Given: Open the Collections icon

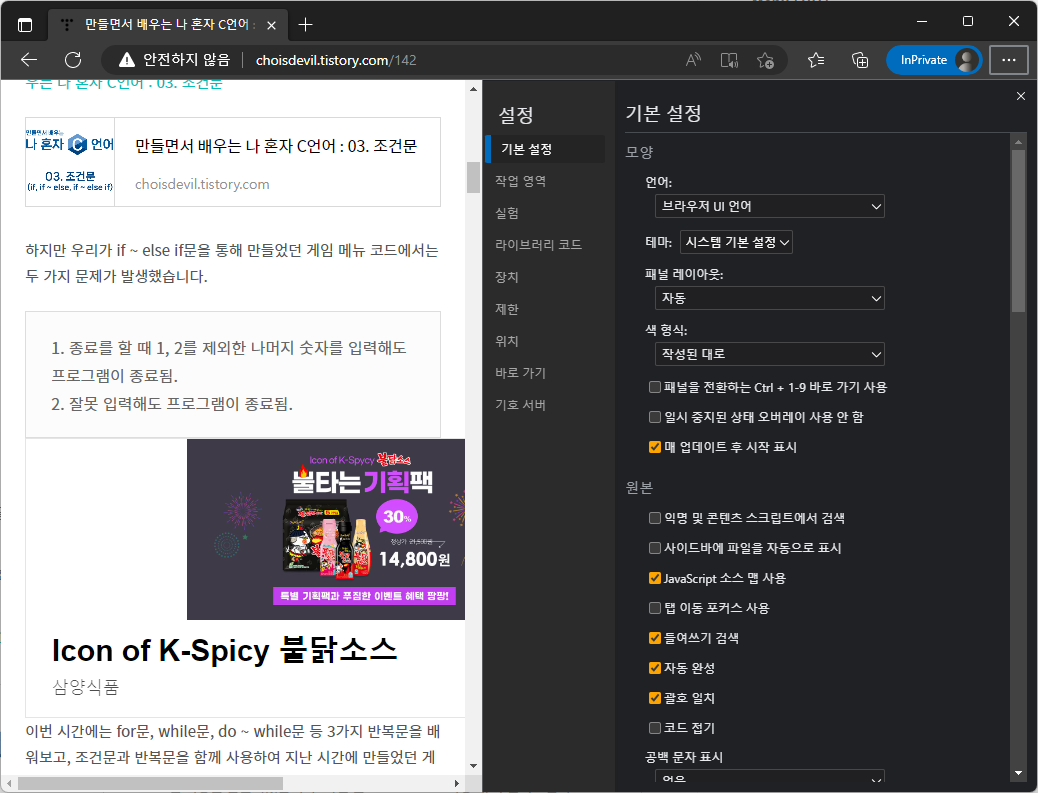Looking at the screenshot, I should [860, 60].
